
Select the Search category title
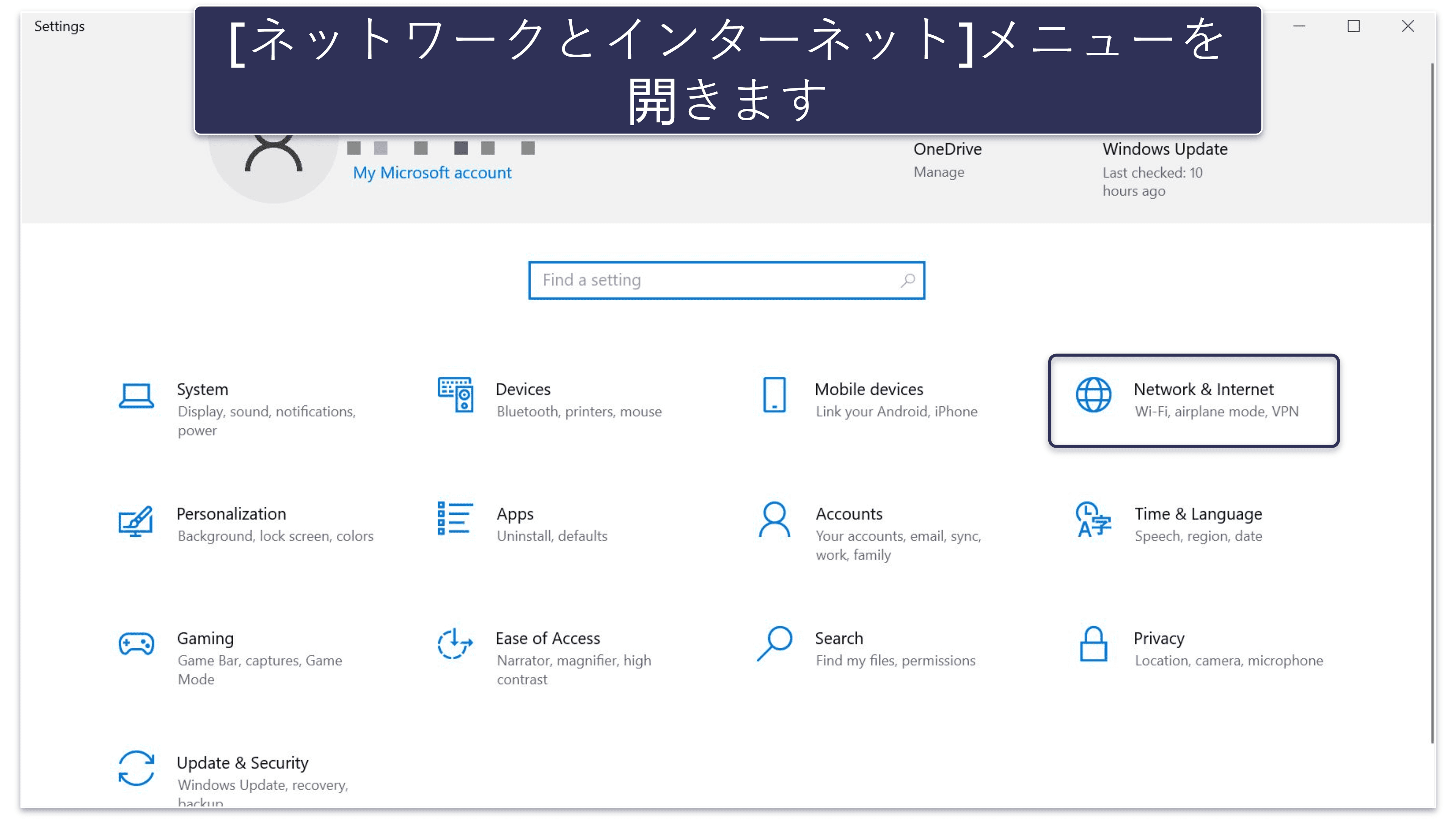click(x=839, y=638)
